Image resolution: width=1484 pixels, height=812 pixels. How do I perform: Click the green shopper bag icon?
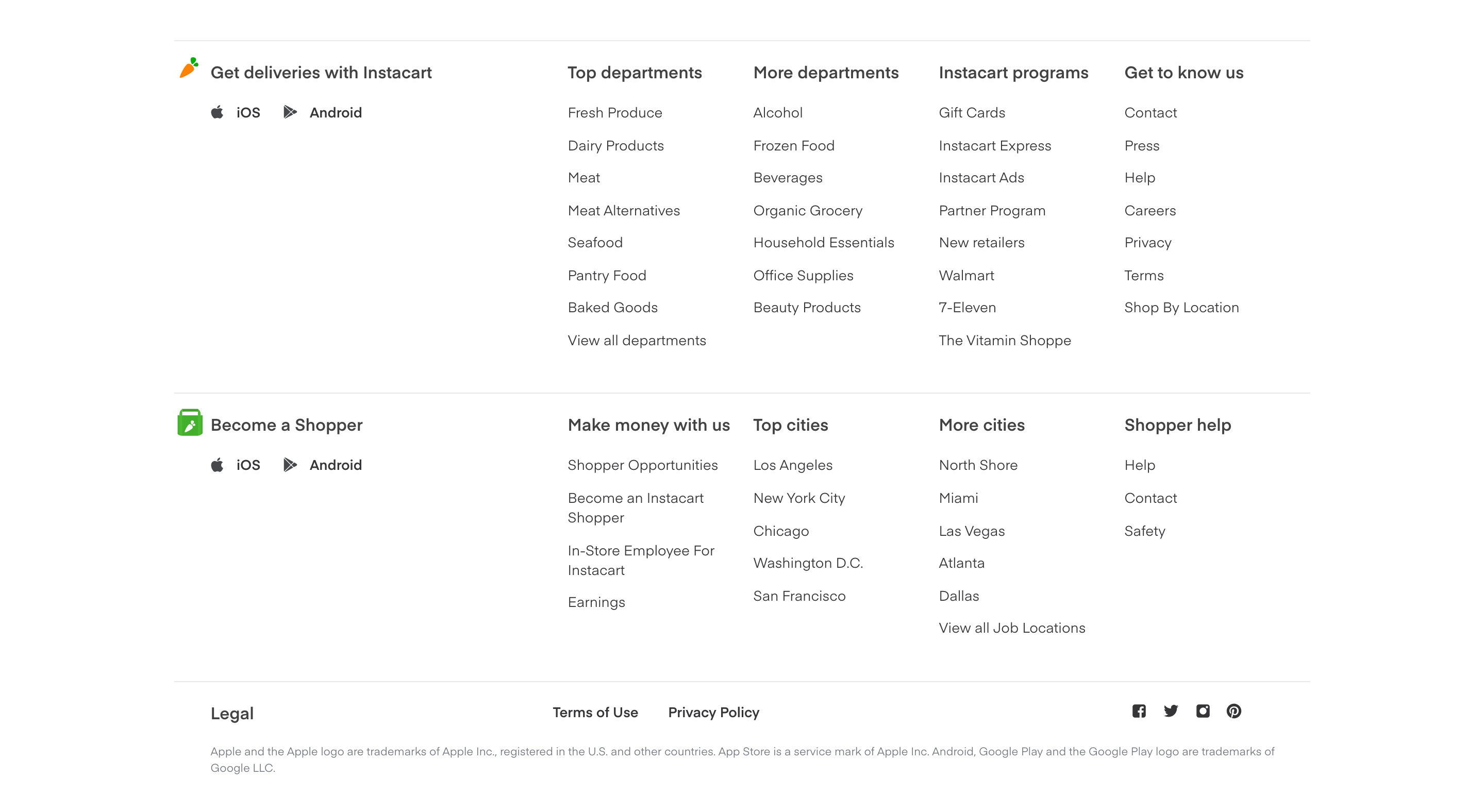[x=190, y=422]
